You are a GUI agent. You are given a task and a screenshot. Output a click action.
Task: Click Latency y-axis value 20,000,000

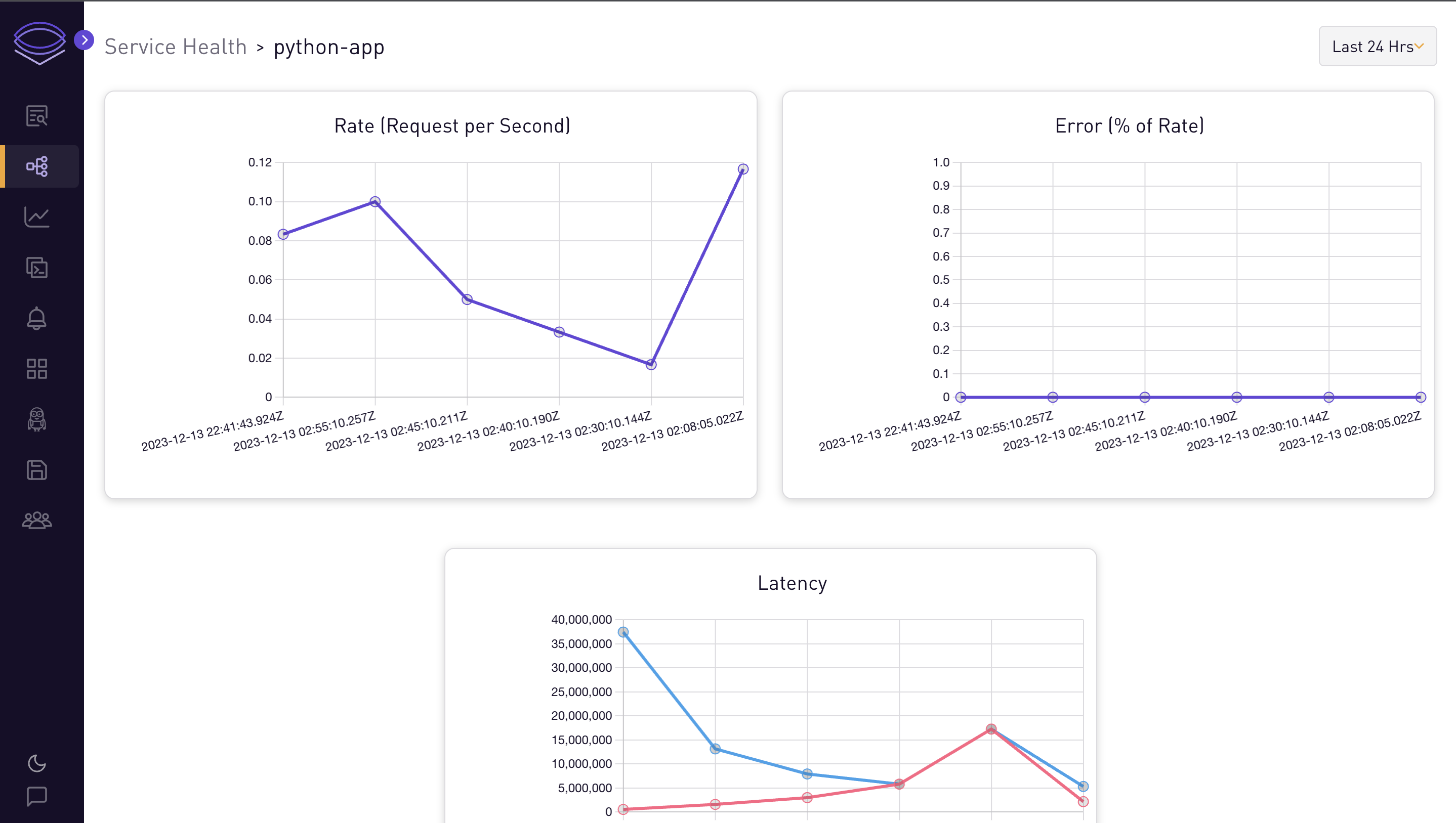[581, 716]
